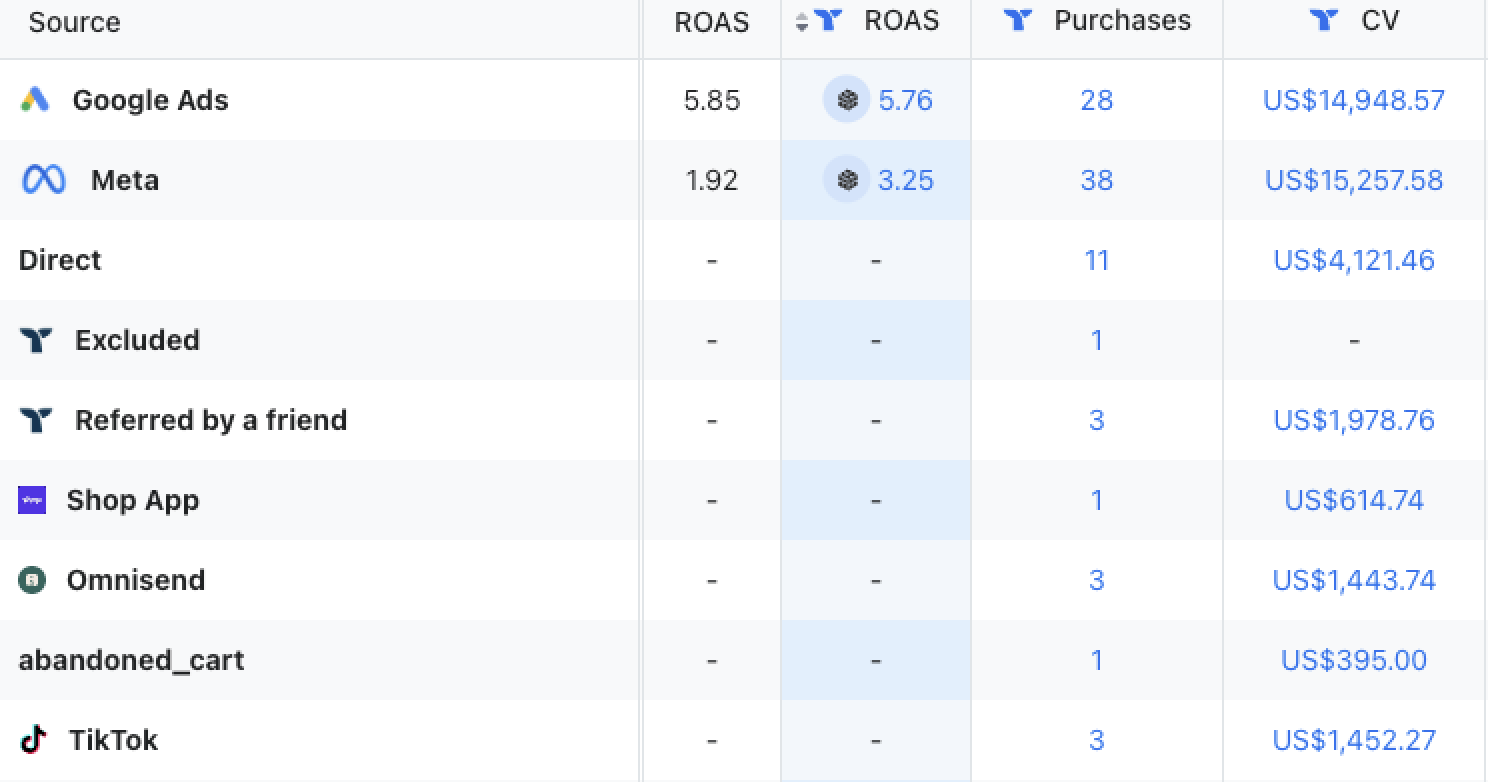Click Meta platform ROAS 1.92
Viewport: 1488px width, 782px height.
click(712, 180)
